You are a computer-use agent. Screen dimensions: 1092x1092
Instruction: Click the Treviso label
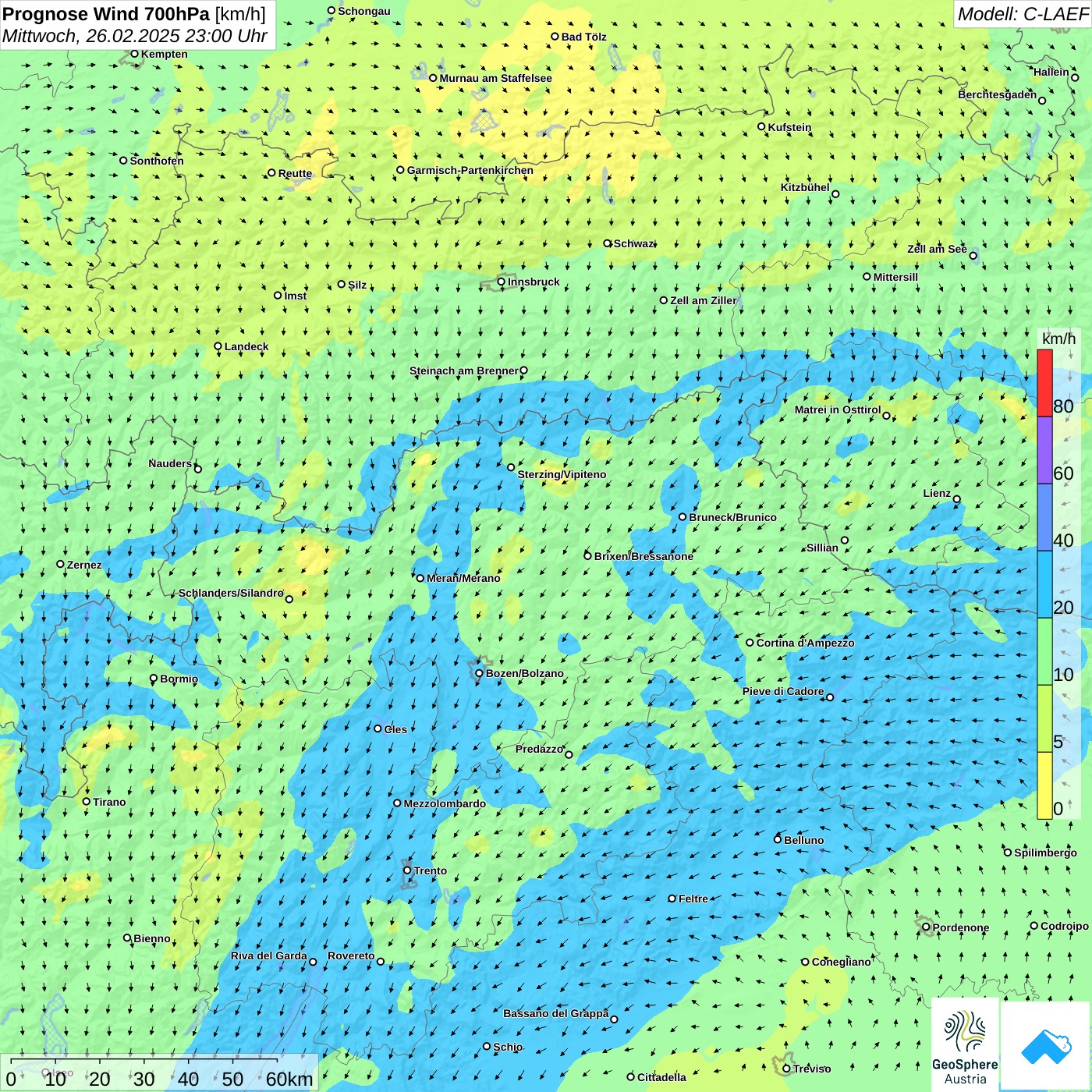click(x=811, y=1069)
